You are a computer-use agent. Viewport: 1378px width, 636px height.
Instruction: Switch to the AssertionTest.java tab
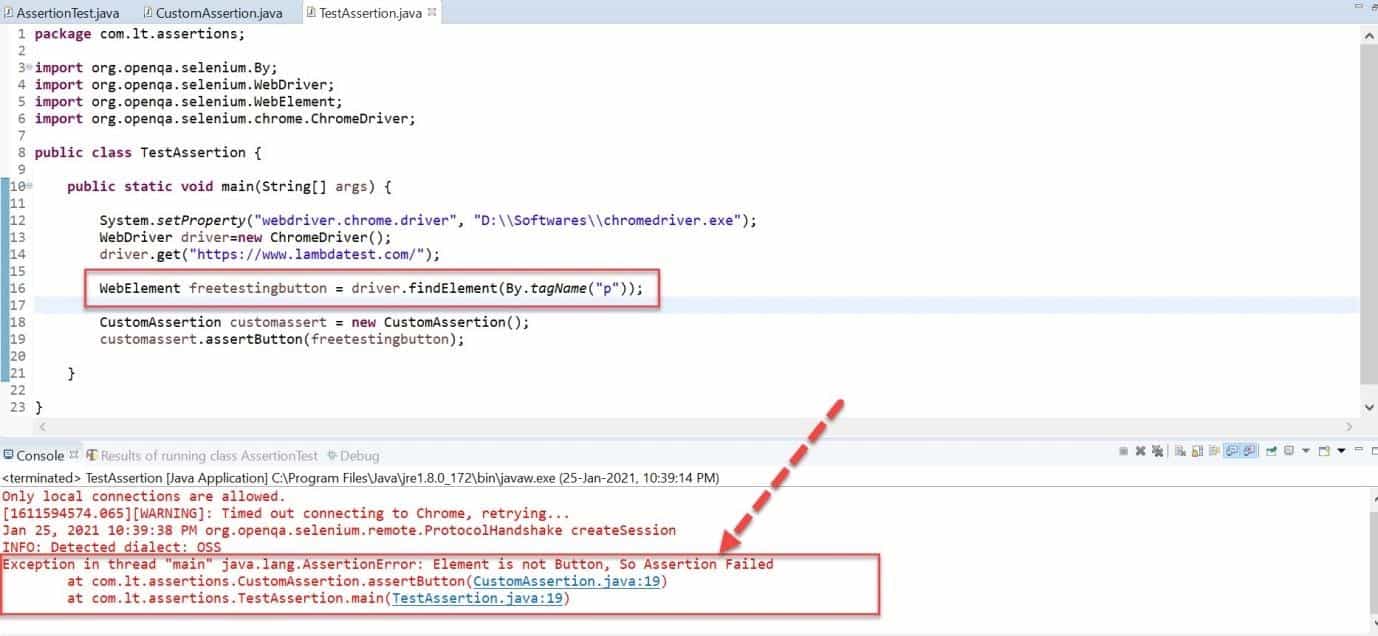point(61,13)
